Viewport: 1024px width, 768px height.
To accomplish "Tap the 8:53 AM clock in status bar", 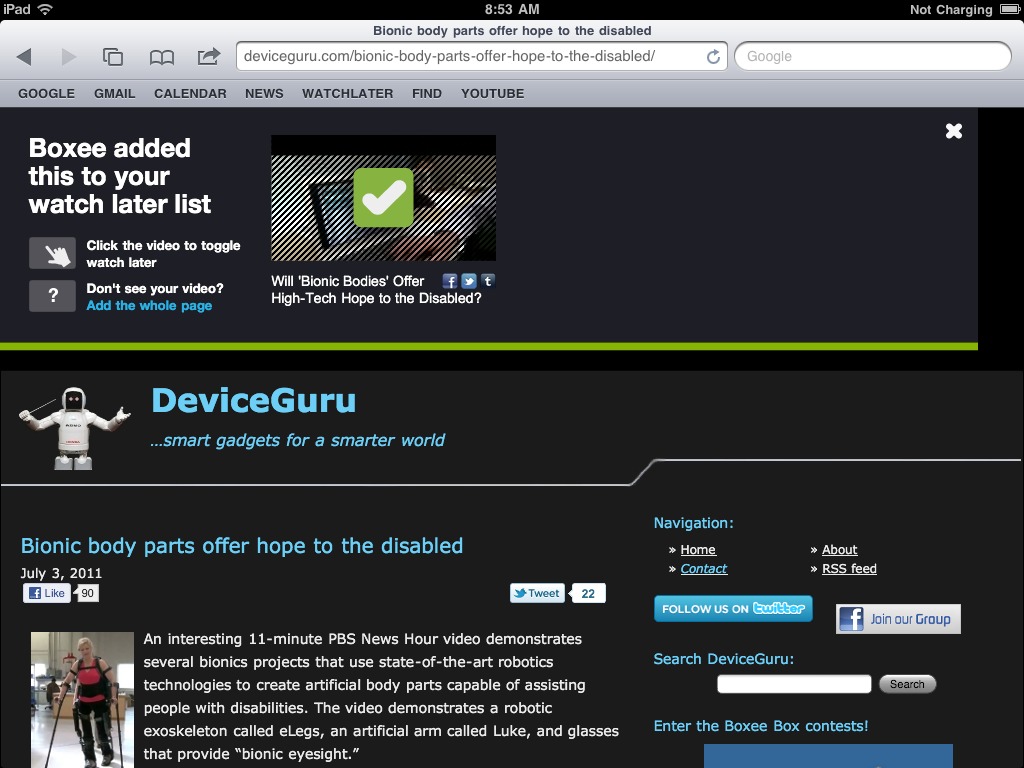I will coord(512,9).
